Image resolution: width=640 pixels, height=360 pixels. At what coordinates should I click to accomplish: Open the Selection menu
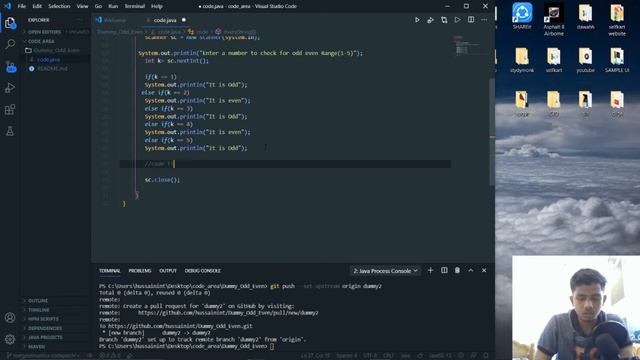click(59, 6)
